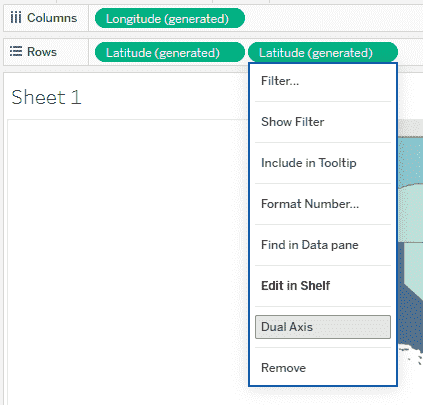Open Format Number... from the menu
The width and height of the screenshot is (423, 405).
[x=323, y=204]
